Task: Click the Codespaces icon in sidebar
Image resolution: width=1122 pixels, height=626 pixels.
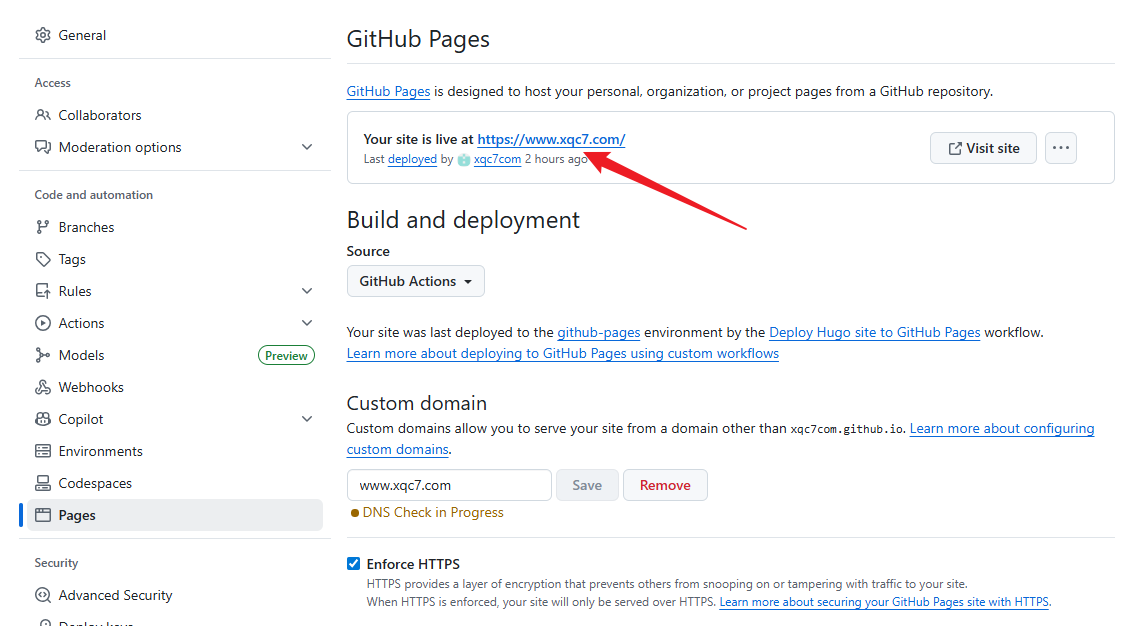Action: tap(43, 483)
